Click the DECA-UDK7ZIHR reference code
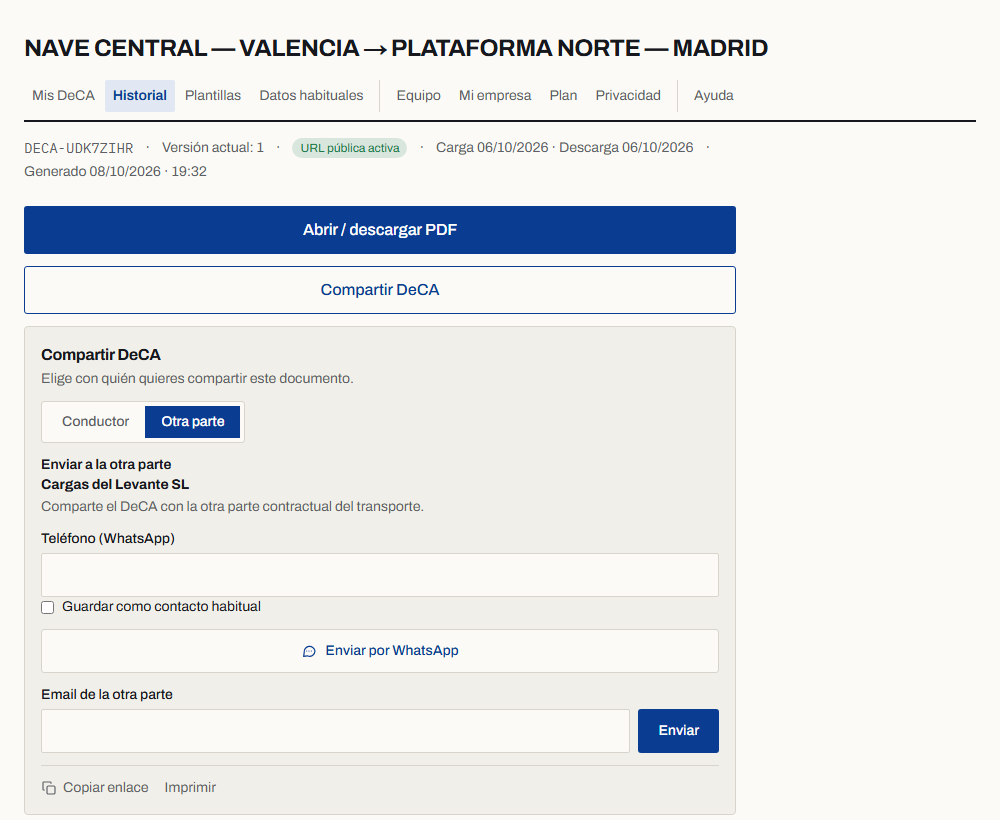Viewport: 1000px width, 820px height. pyautogui.click(x=78, y=149)
